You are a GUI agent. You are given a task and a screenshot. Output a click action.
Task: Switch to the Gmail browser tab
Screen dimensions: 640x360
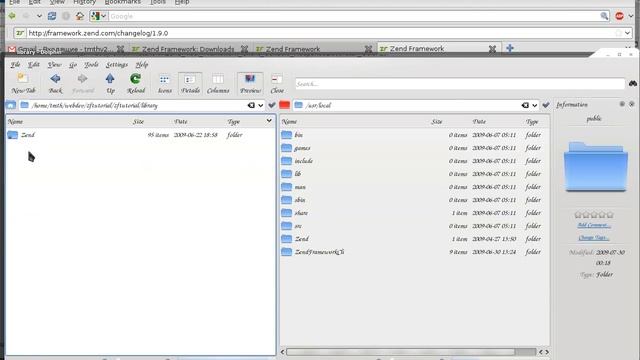pos(65,49)
